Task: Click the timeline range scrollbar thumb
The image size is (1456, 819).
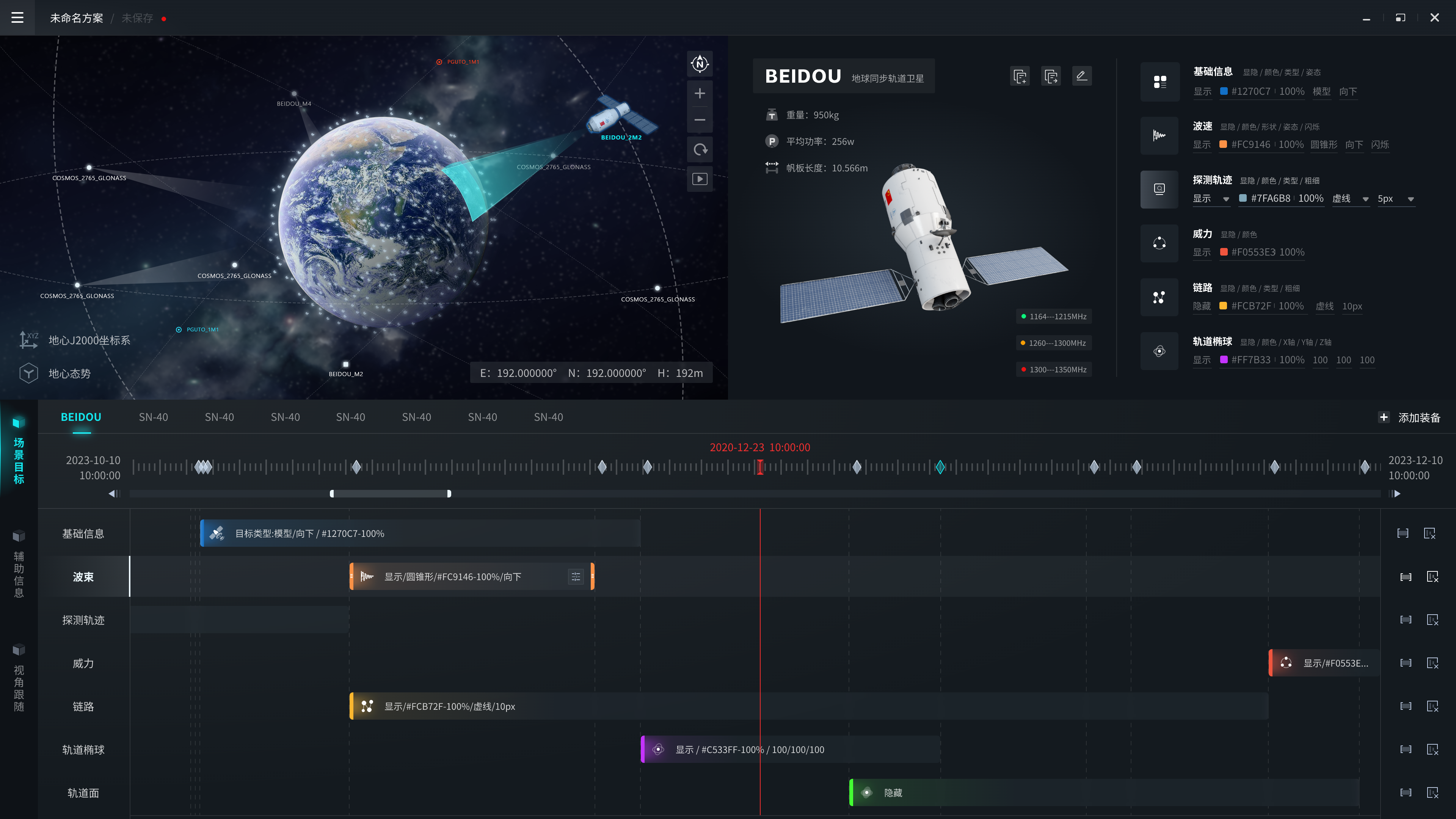Action: coord(390,493)
